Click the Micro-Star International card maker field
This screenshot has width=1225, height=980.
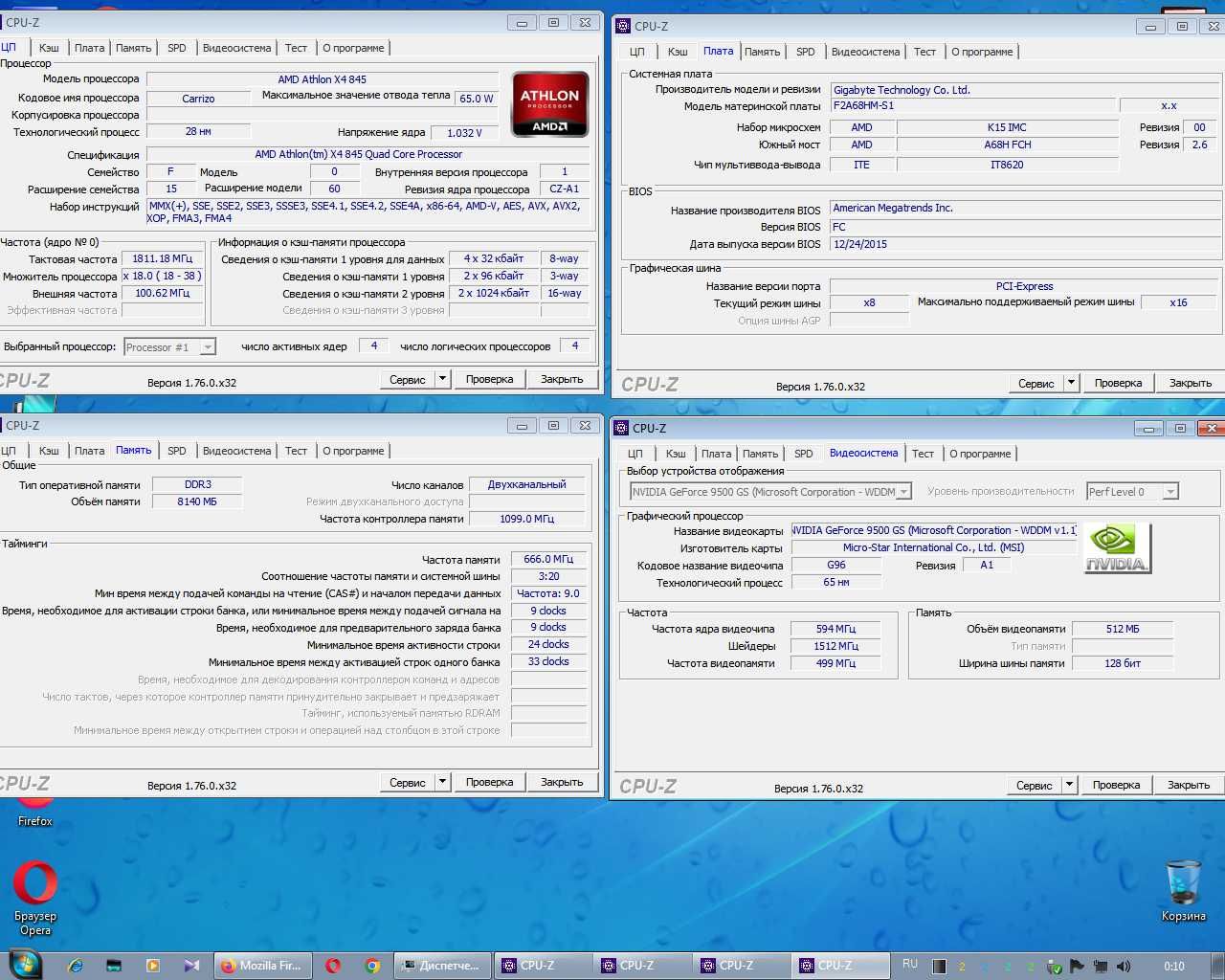pos(934,547)
